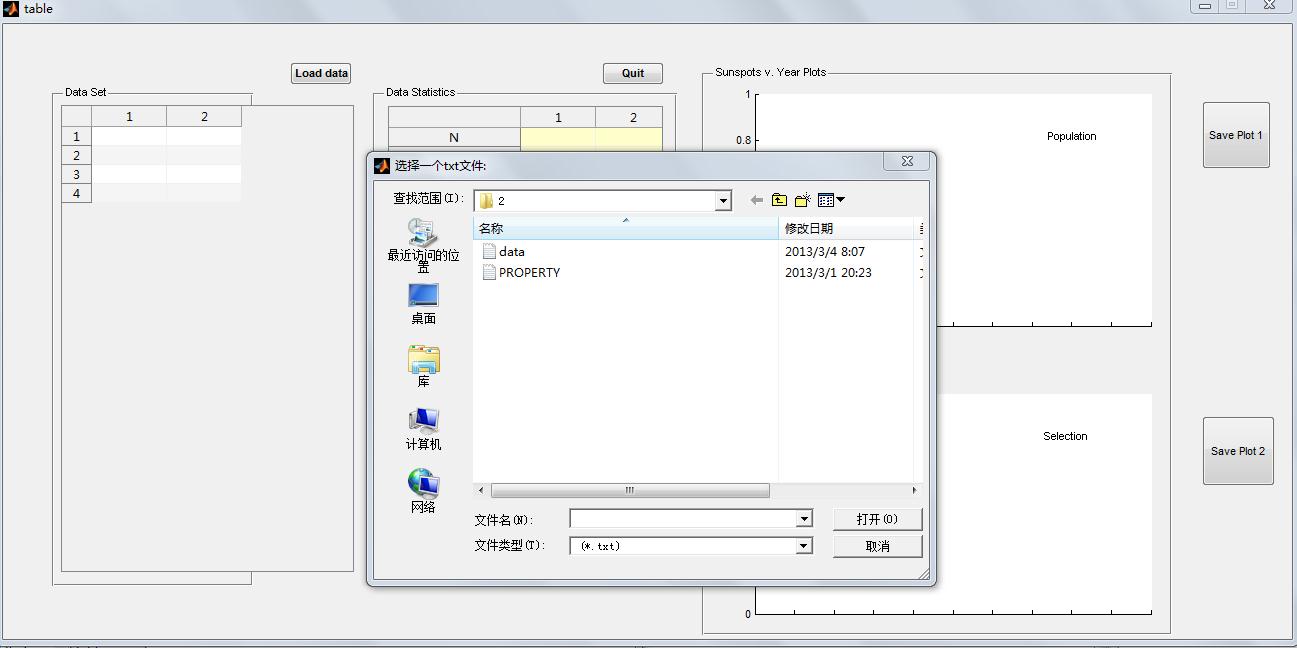Click the N row in Data Statistics
Viewport: 1297px width, 648px height.
tap(454, 138)
